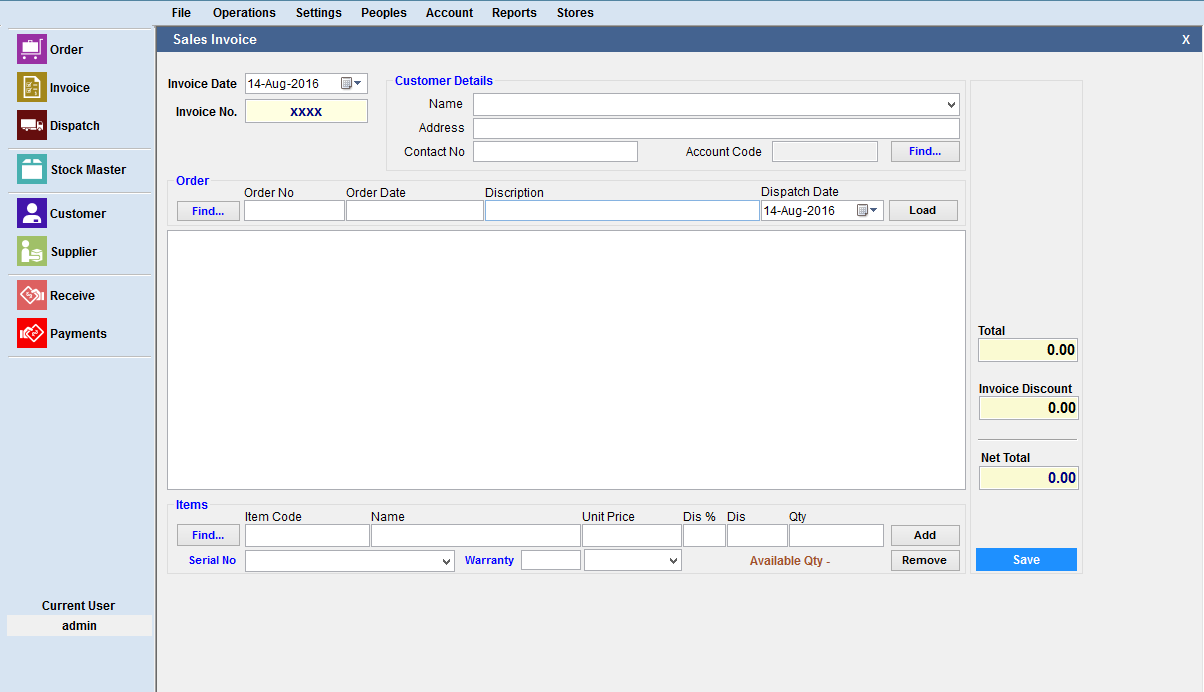Click the Item Code input field

coord(307,536)
